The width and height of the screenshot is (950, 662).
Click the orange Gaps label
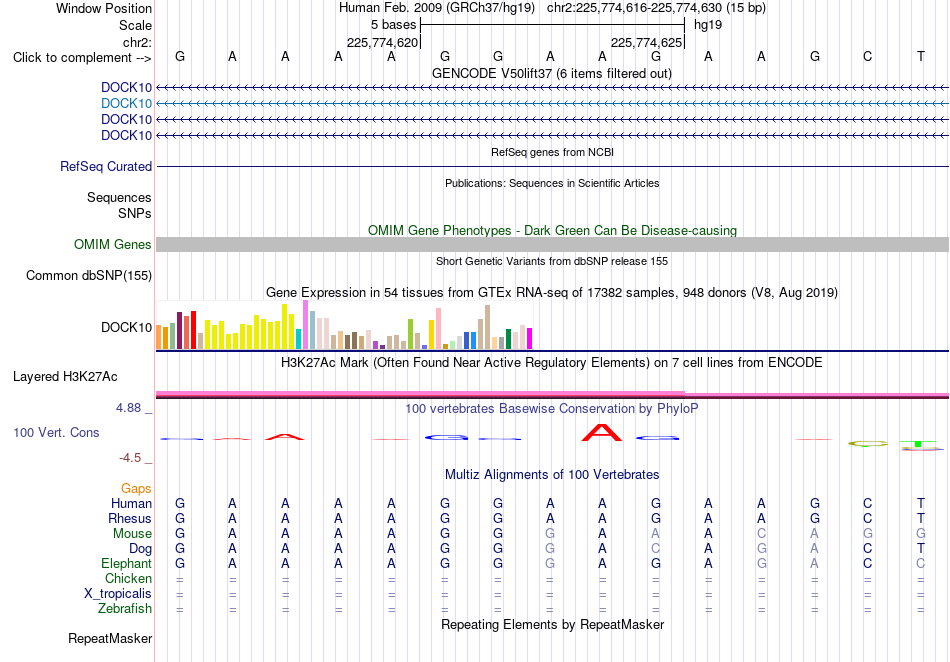136,489
